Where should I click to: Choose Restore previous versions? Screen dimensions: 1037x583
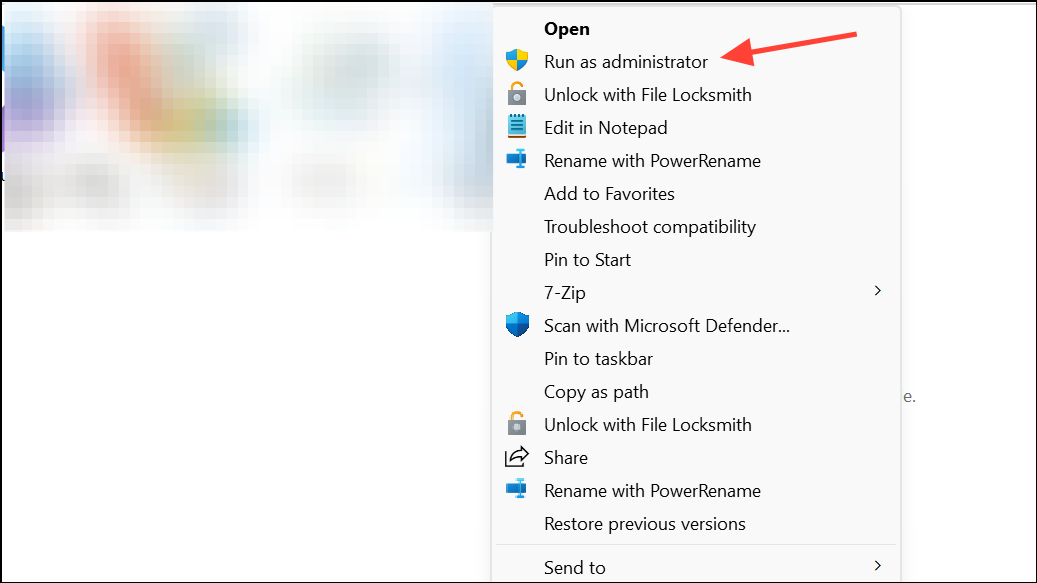point(644,523)
